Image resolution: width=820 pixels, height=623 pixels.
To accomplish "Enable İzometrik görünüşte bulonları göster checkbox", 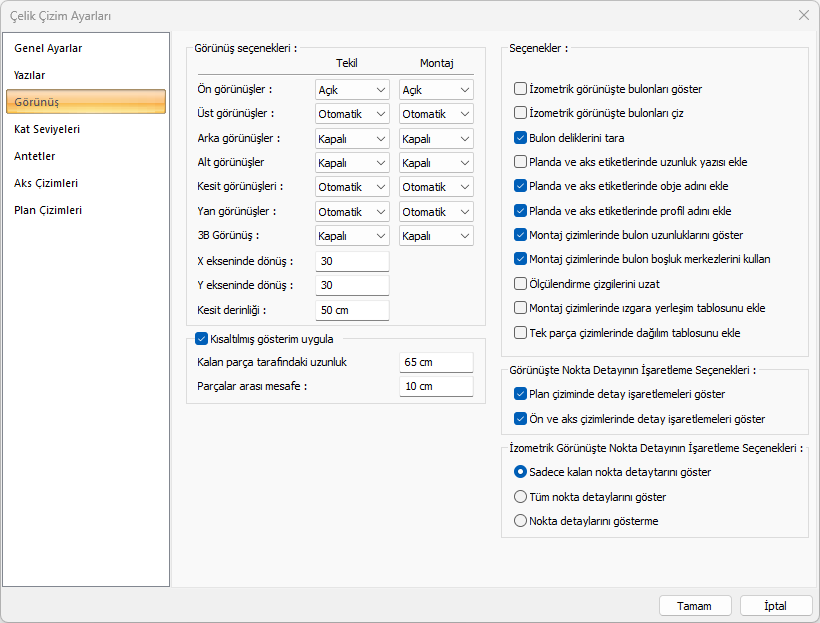I will [x=520, y=89].
